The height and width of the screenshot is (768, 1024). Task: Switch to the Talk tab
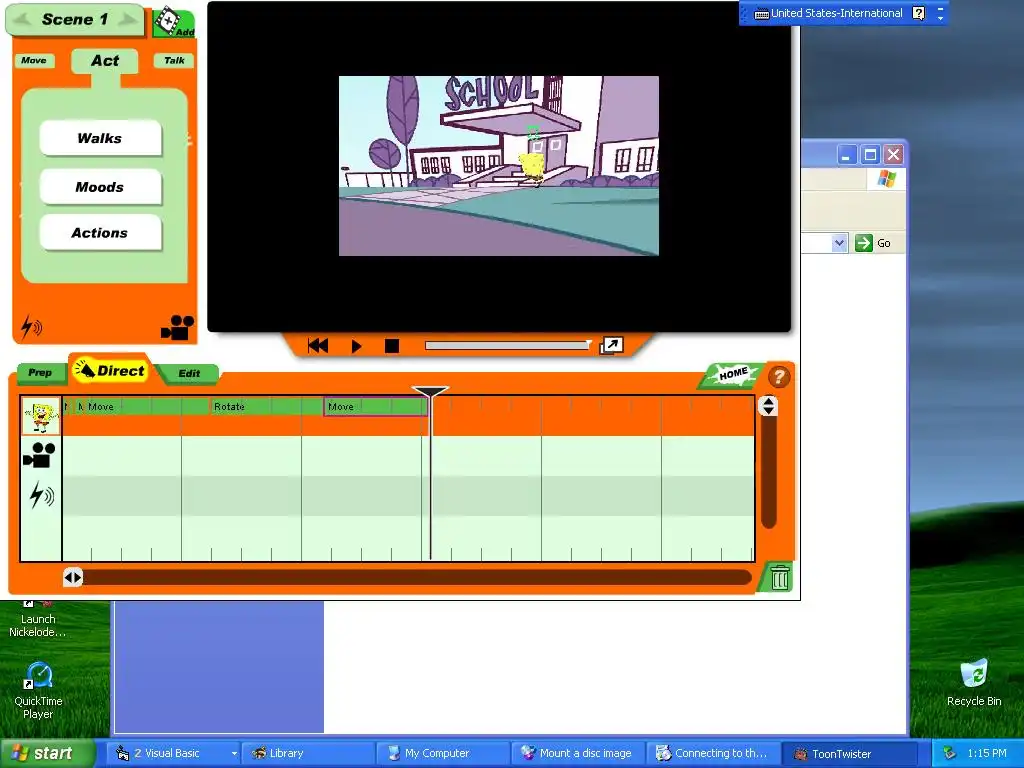tap(174, 61)
